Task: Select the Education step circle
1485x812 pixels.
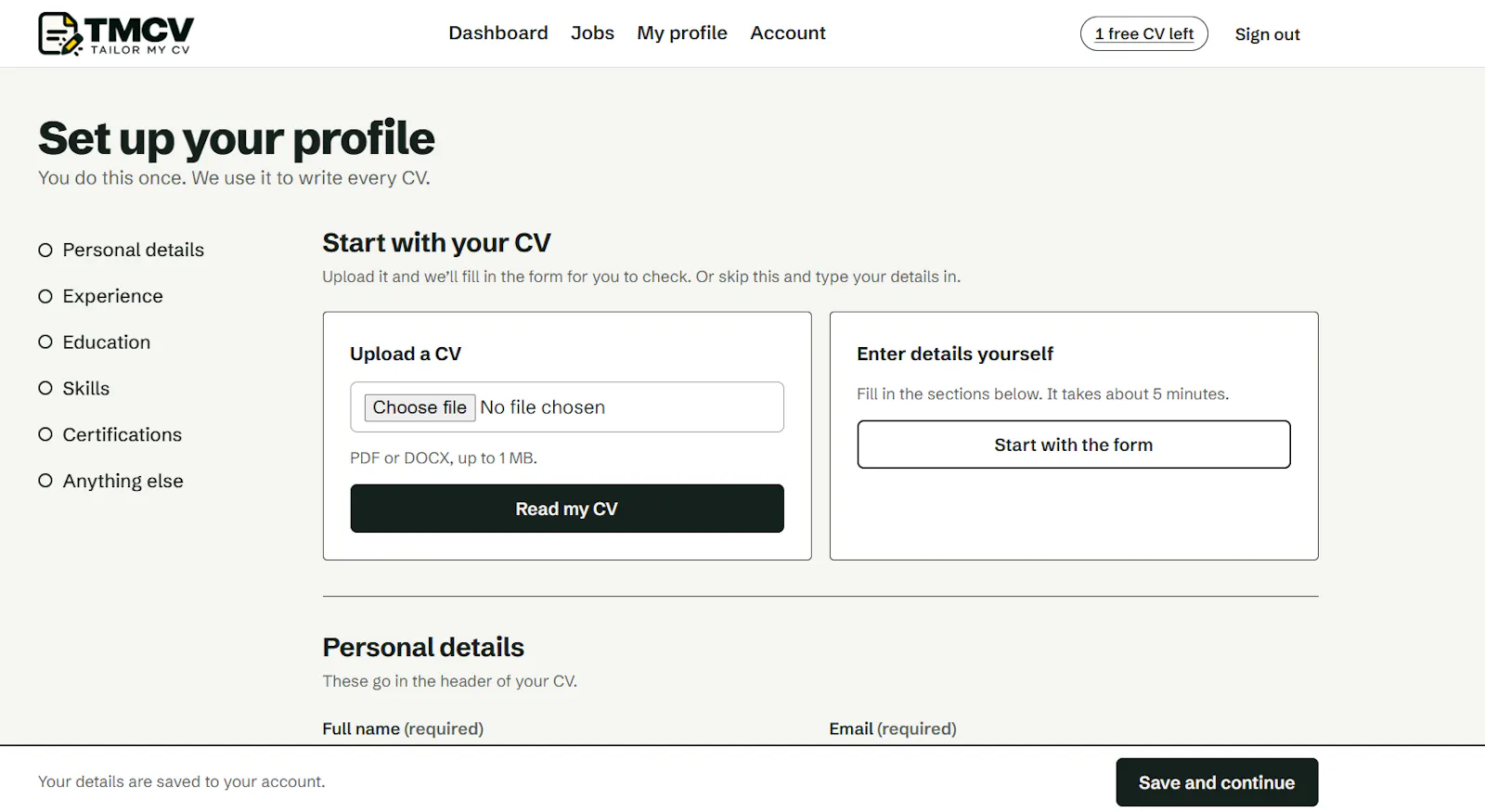Action: pos(45,342)
